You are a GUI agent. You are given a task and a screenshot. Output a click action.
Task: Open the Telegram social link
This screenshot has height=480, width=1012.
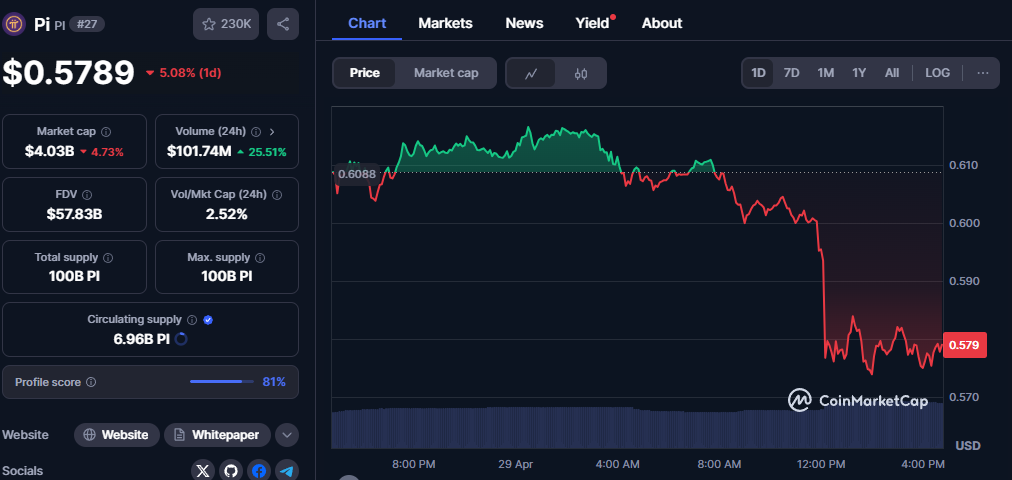[287, 471]
